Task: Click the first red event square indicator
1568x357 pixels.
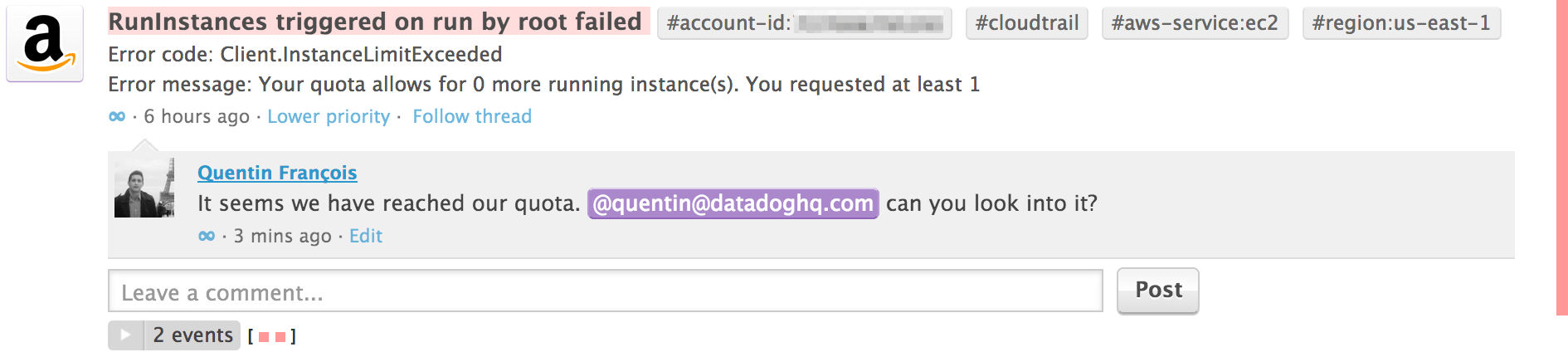Action: (x=264, y=337)
